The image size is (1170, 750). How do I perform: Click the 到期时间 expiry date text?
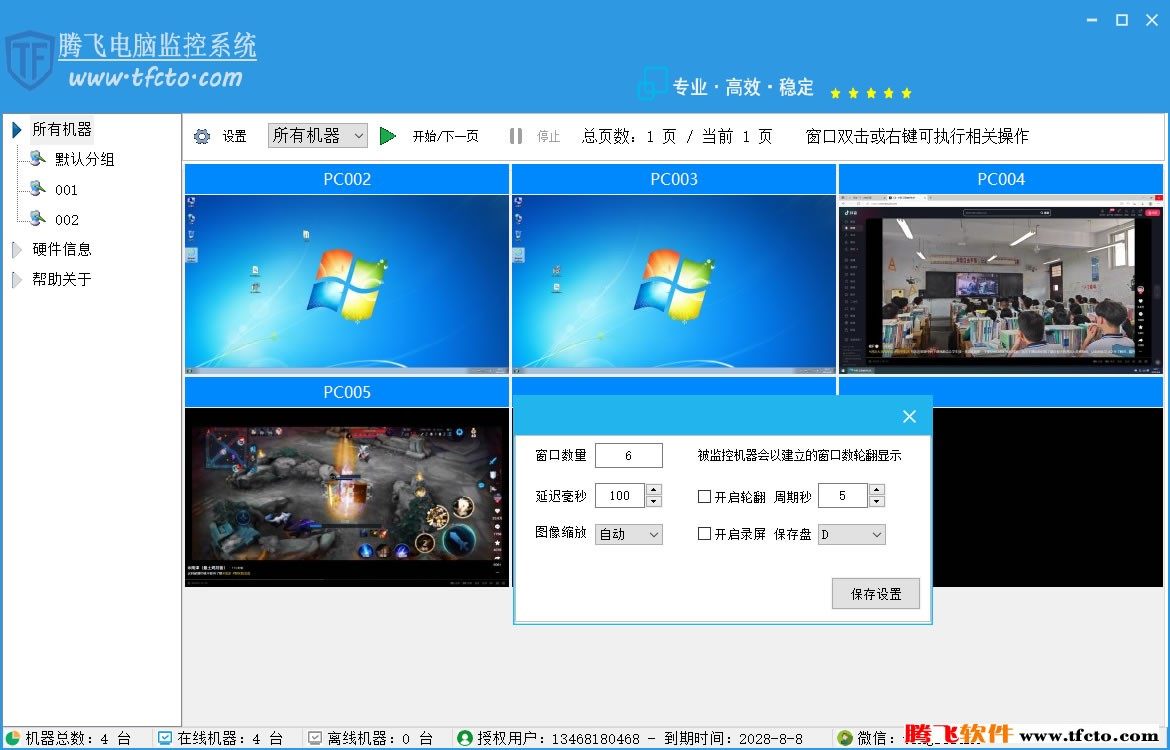click(x=733, y=739)
